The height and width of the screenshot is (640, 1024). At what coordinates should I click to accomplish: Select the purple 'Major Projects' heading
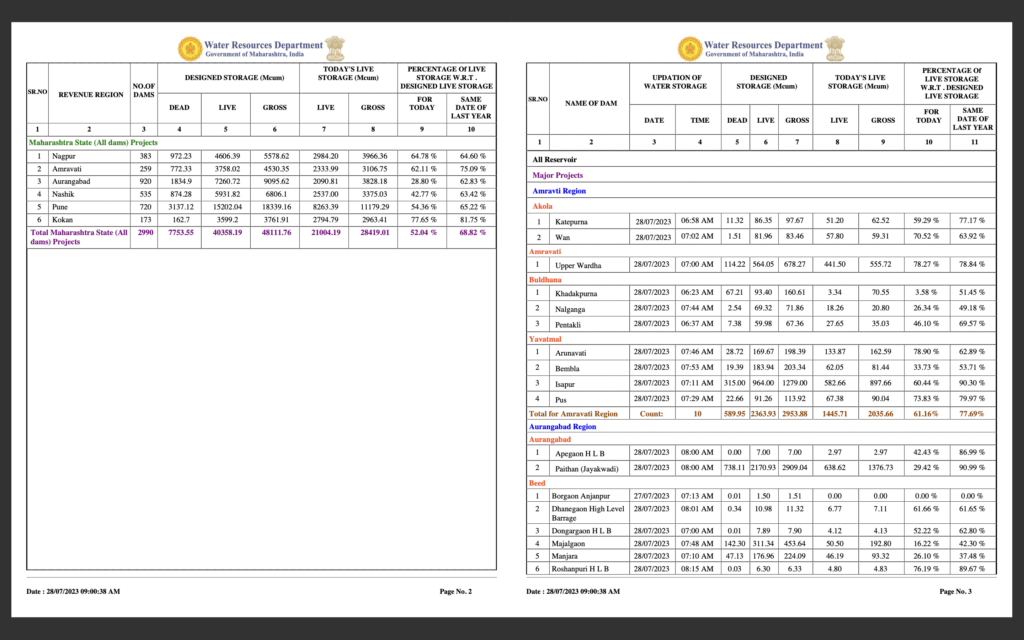click(558, 175)
